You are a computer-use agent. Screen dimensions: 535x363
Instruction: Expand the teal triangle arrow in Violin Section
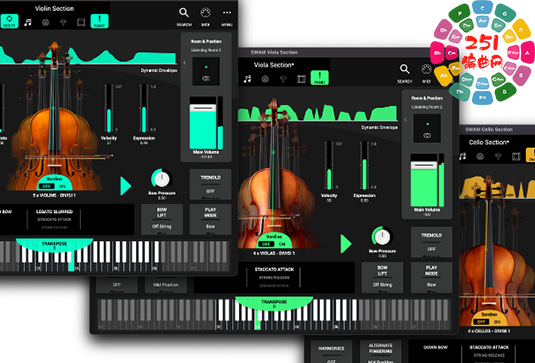coord(126,186)
